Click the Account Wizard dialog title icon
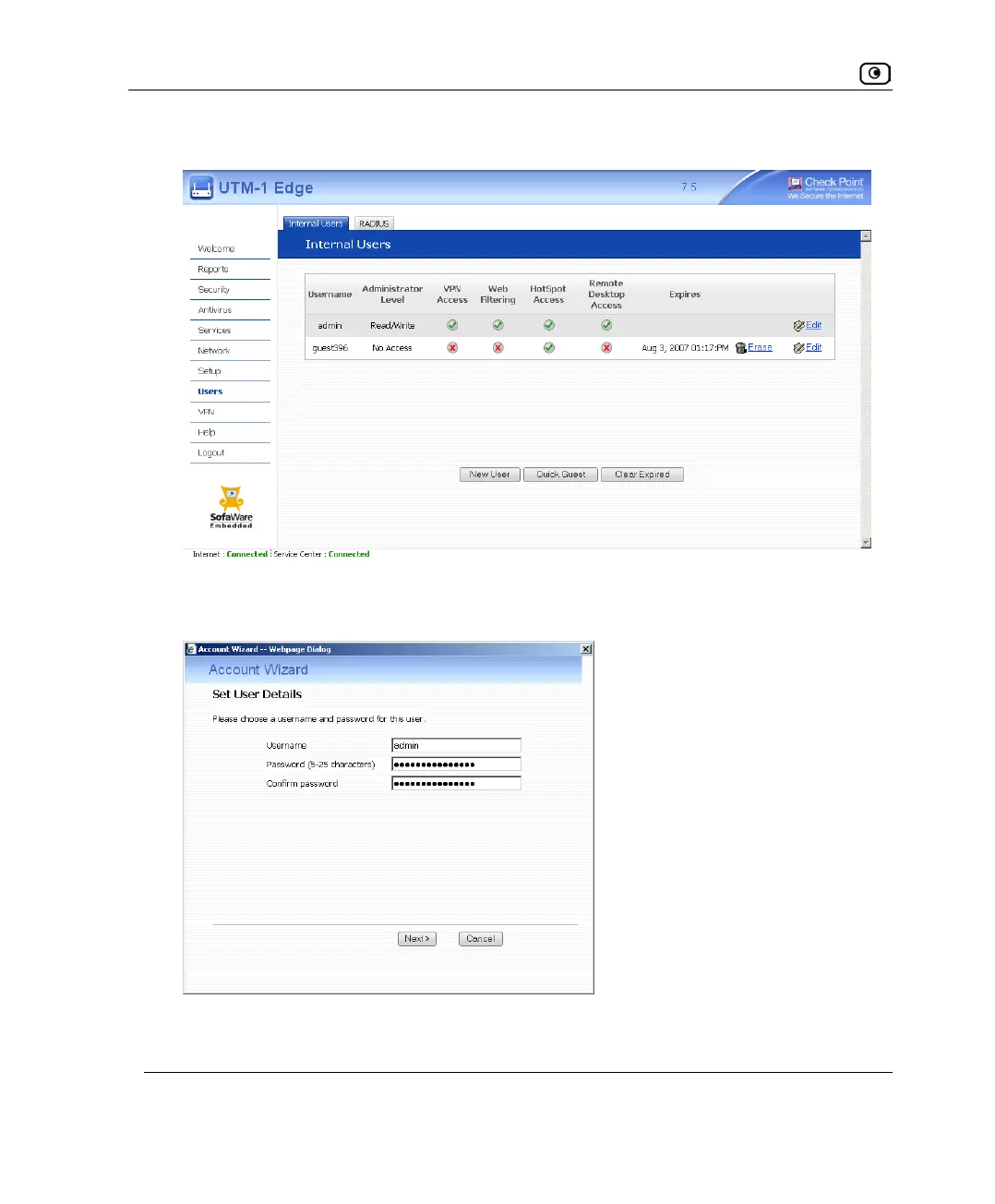 [191, 649]
